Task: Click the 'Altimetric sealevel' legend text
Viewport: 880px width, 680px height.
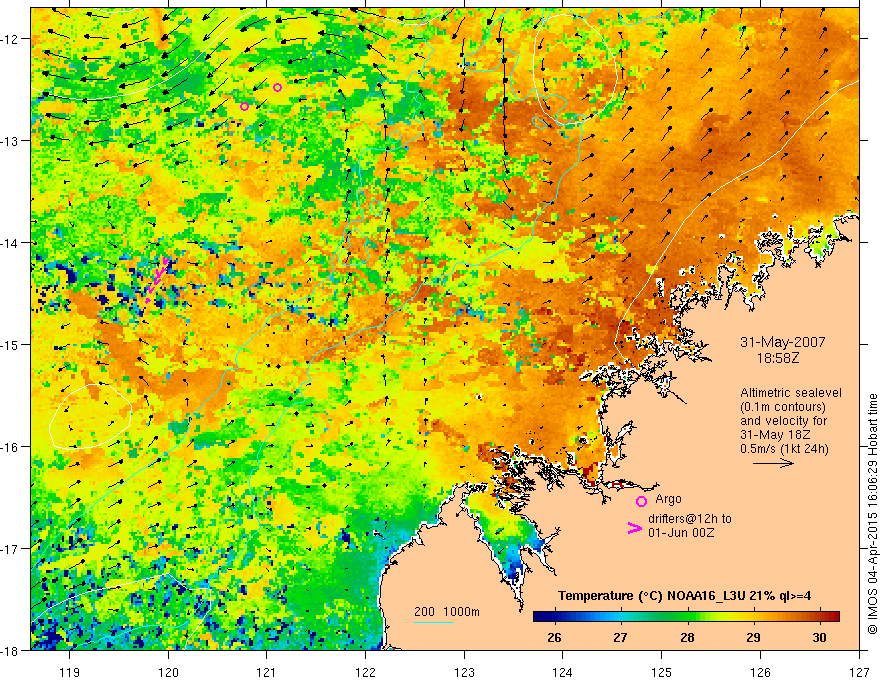Action: [791, 393]
